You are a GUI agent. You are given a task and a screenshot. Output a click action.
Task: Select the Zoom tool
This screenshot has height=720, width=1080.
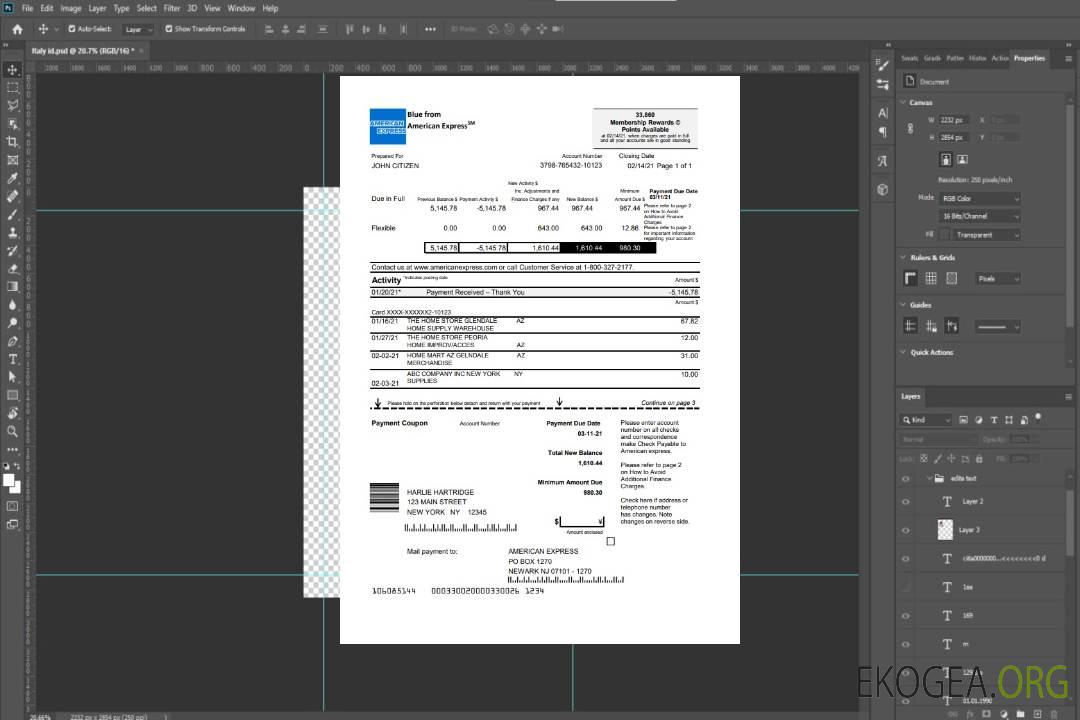pos(12,431)
